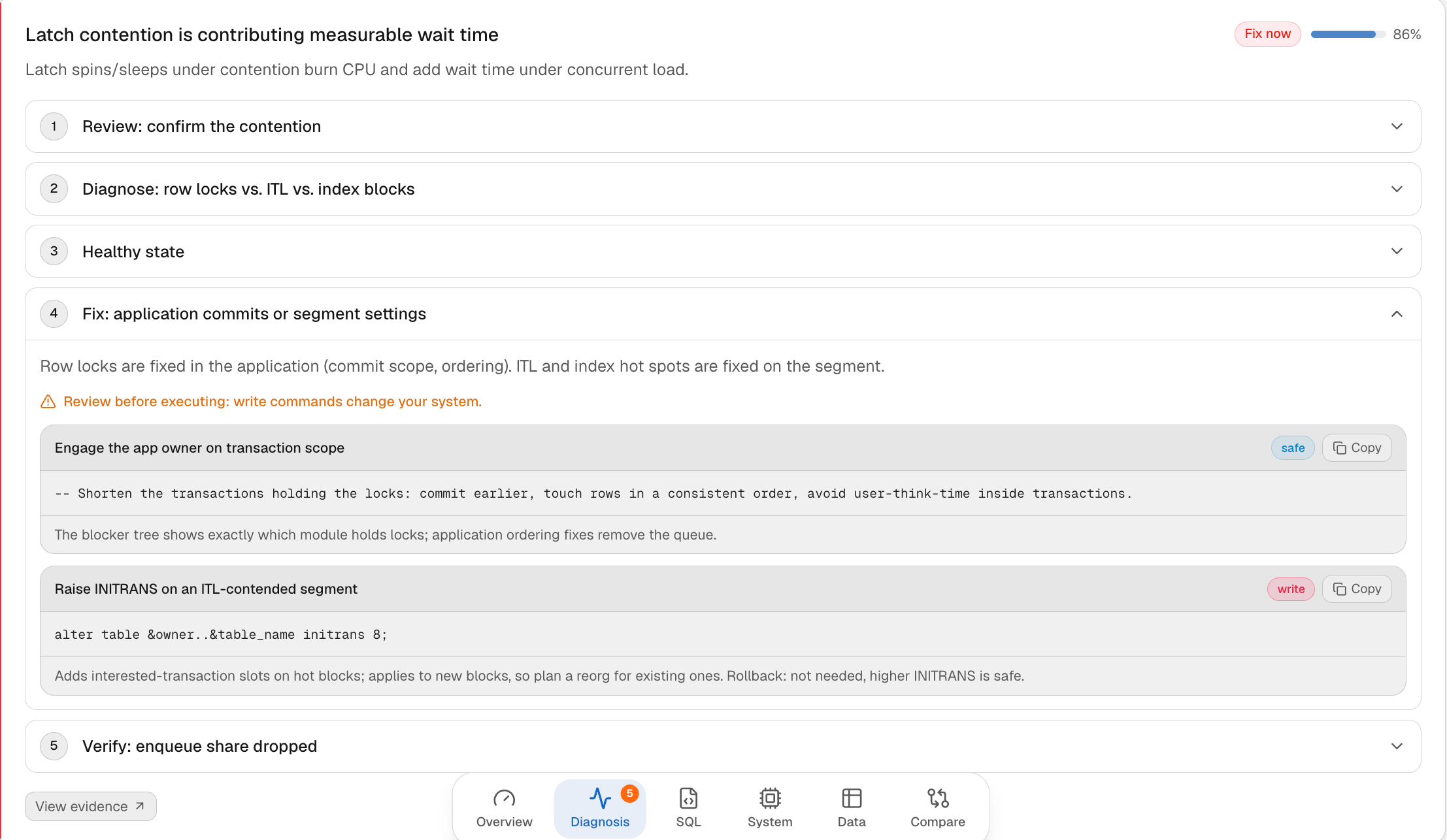Screen dimensions: 1447x840
Task: Click the safe tag on transaction scope block
Action: [1293, 448]
